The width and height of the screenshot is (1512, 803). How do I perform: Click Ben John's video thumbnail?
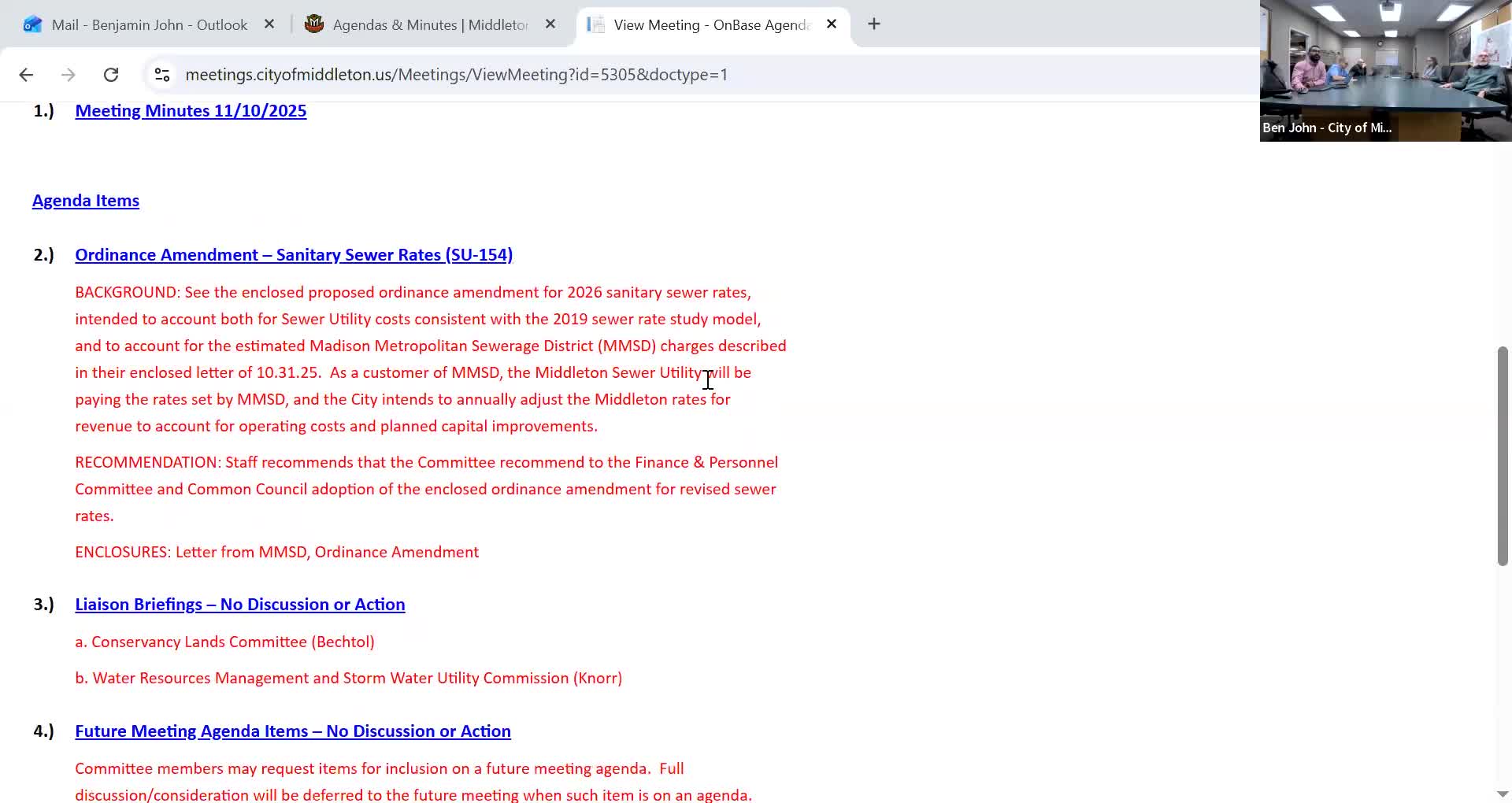coord(1386,71)
